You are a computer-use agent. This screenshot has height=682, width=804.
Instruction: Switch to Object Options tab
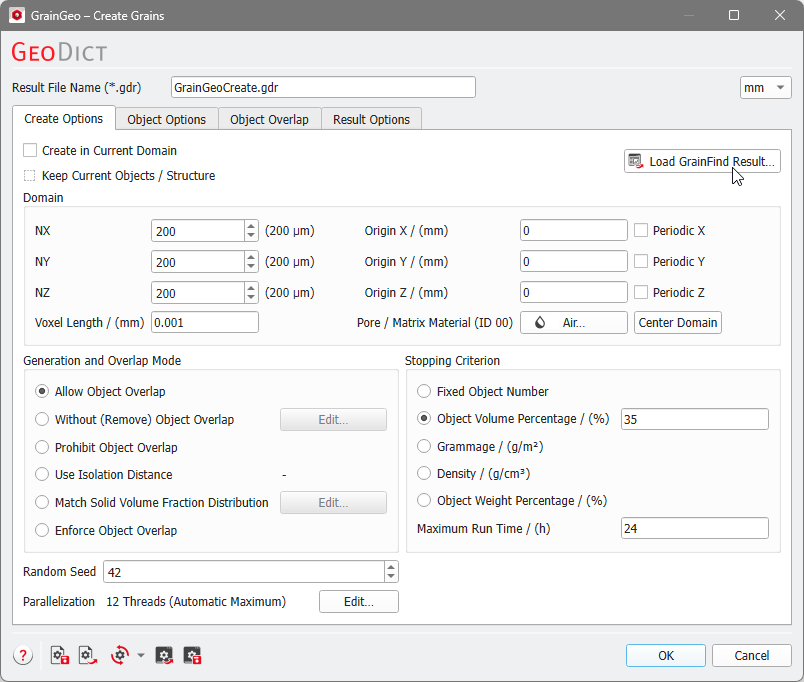click(x=167, y=119)
